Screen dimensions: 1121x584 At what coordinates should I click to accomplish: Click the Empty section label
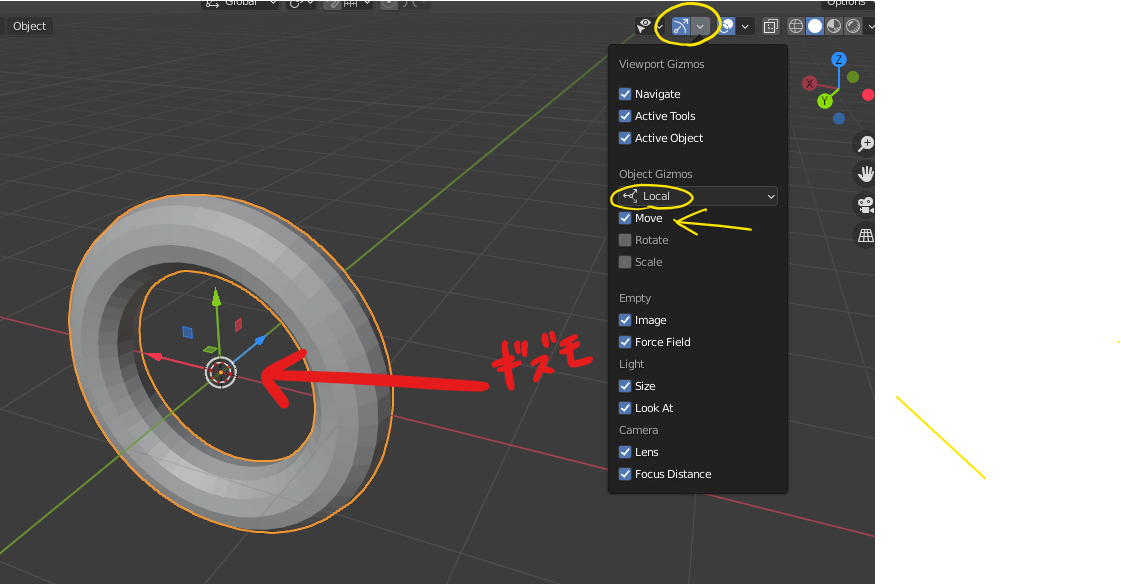click(x=635, y=298)
